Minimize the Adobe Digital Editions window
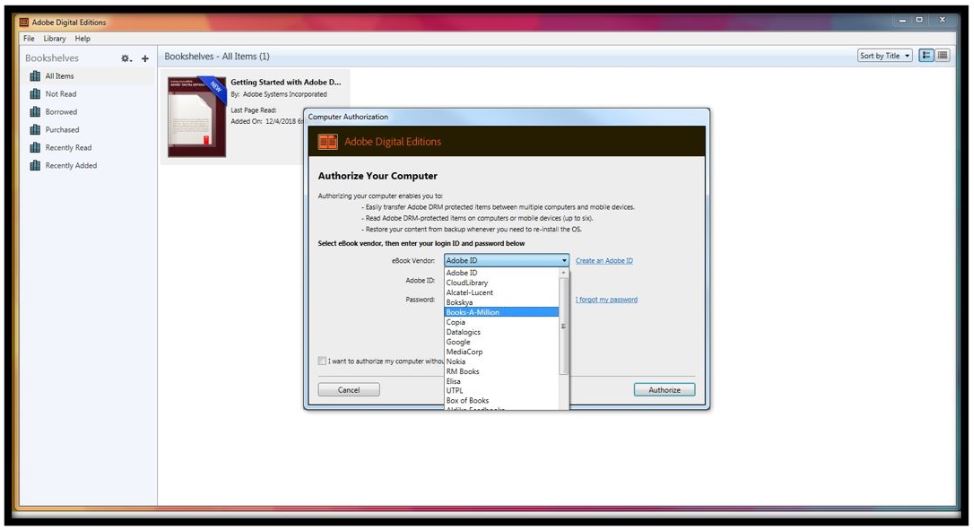974x530 pixels. pyautogui.click(x=902, y=21)
